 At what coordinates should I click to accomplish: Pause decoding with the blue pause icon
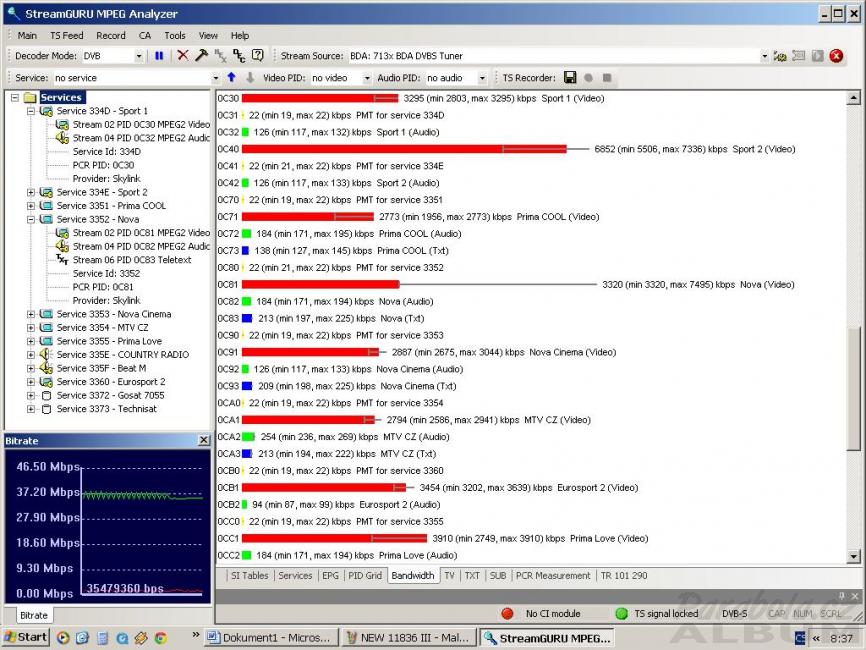[x=159, y=56]
